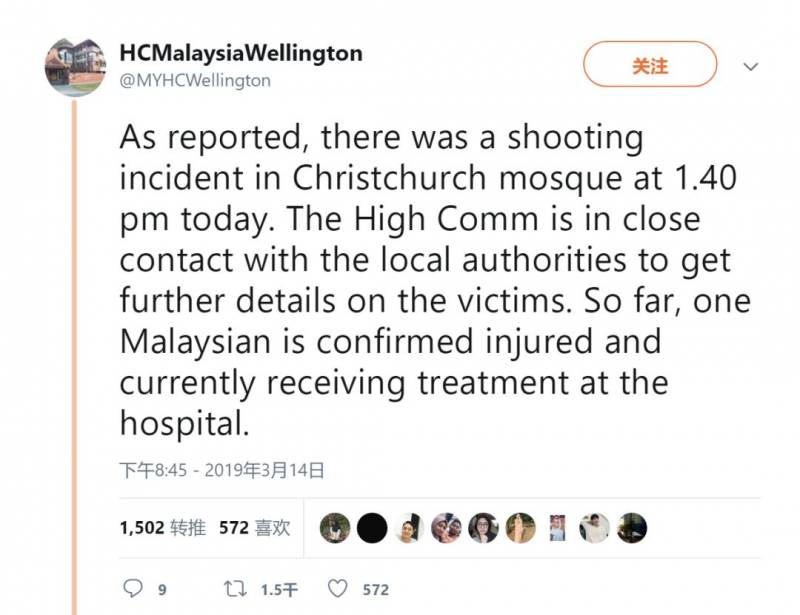Like the tweet with the heart icon

pyautogui.click(x=338, y=589)
